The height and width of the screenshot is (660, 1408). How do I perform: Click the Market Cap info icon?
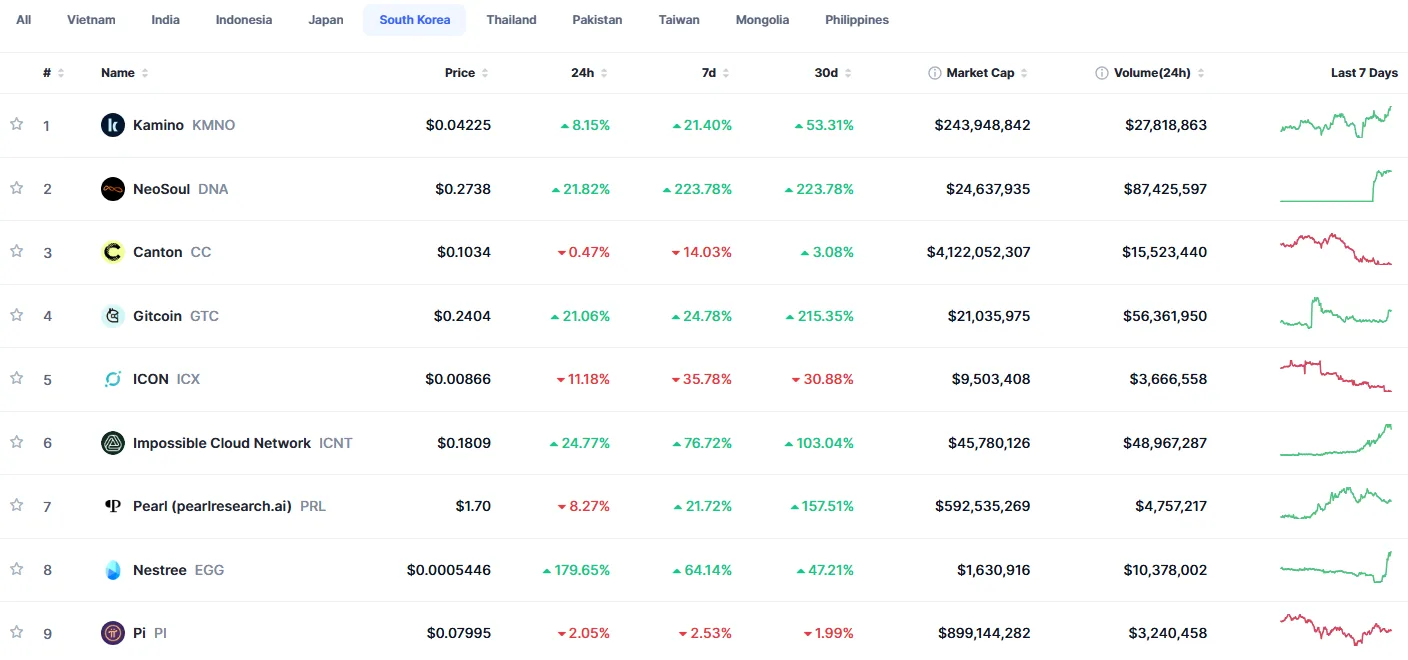[x=935, y=73]
